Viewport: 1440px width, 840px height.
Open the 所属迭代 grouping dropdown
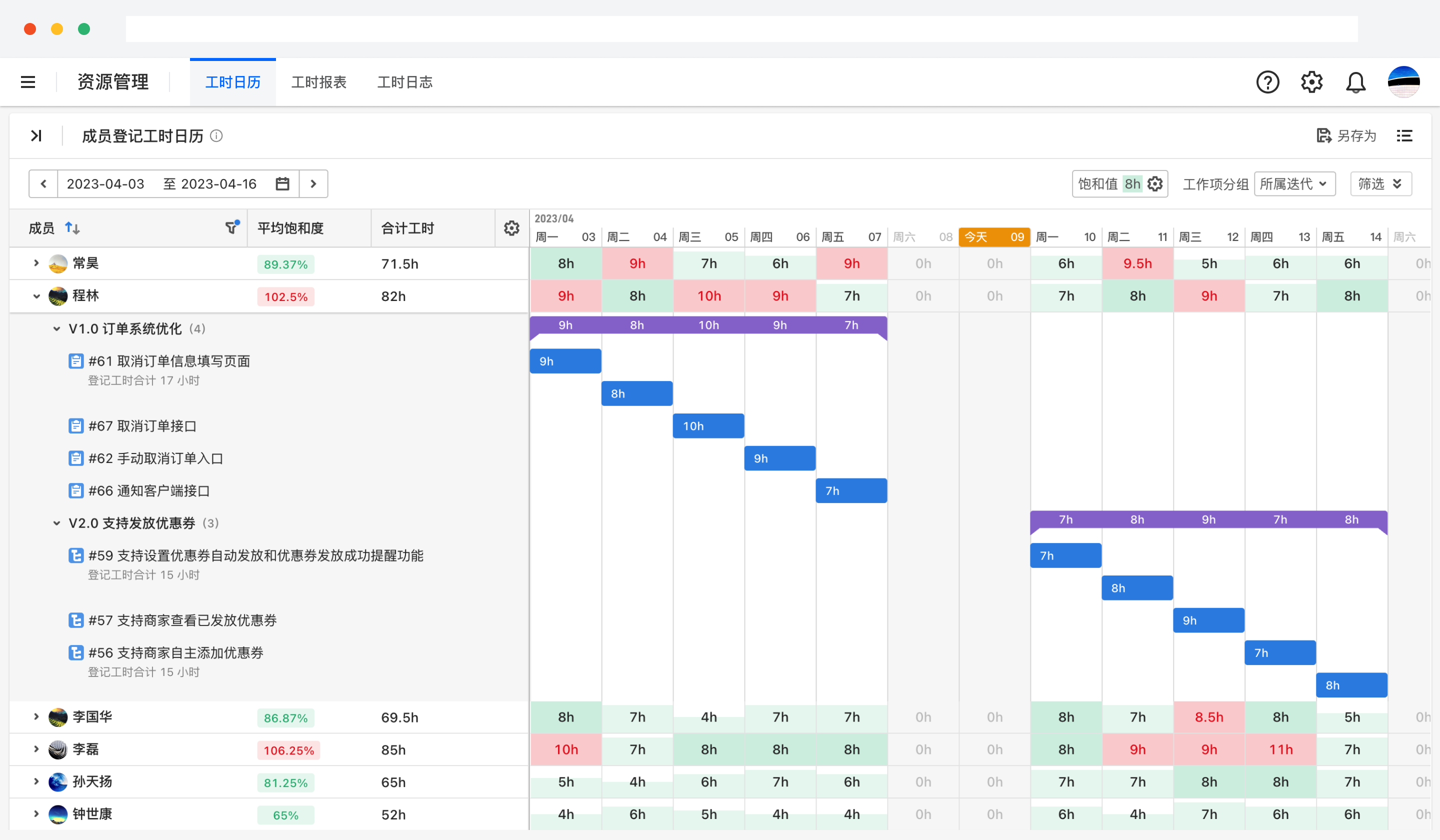(x=1293, y=184)
